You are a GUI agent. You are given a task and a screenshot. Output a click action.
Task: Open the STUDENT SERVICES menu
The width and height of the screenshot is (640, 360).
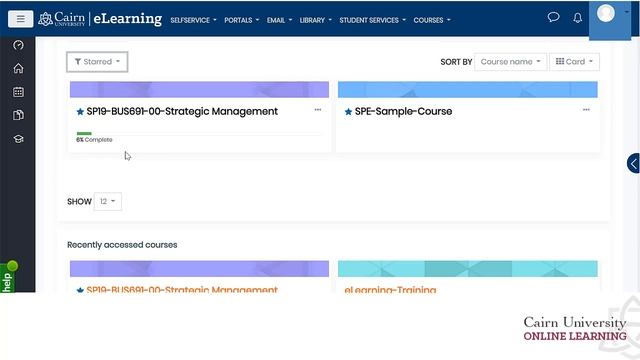pyautogui.click(x=373, y=20)
